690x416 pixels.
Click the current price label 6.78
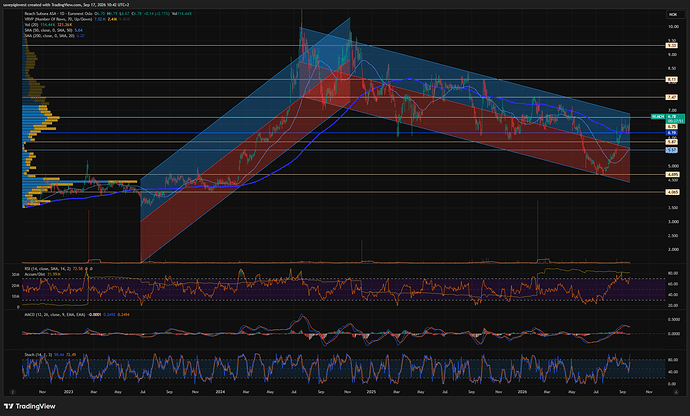point(675,117)
